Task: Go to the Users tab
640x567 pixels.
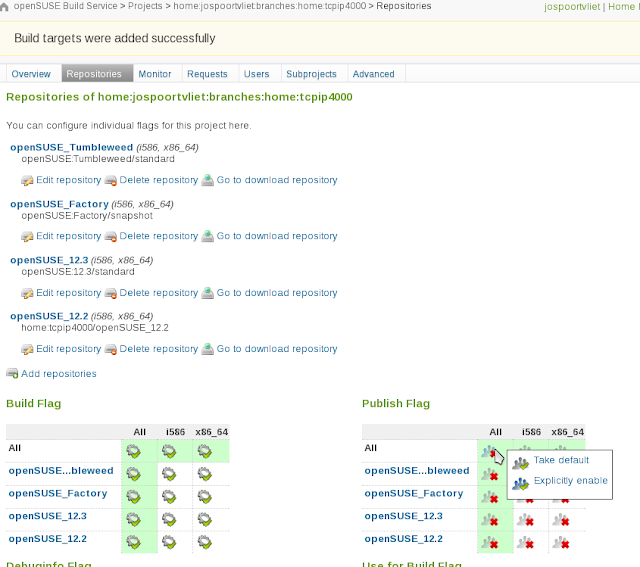Action: point(257,74)
